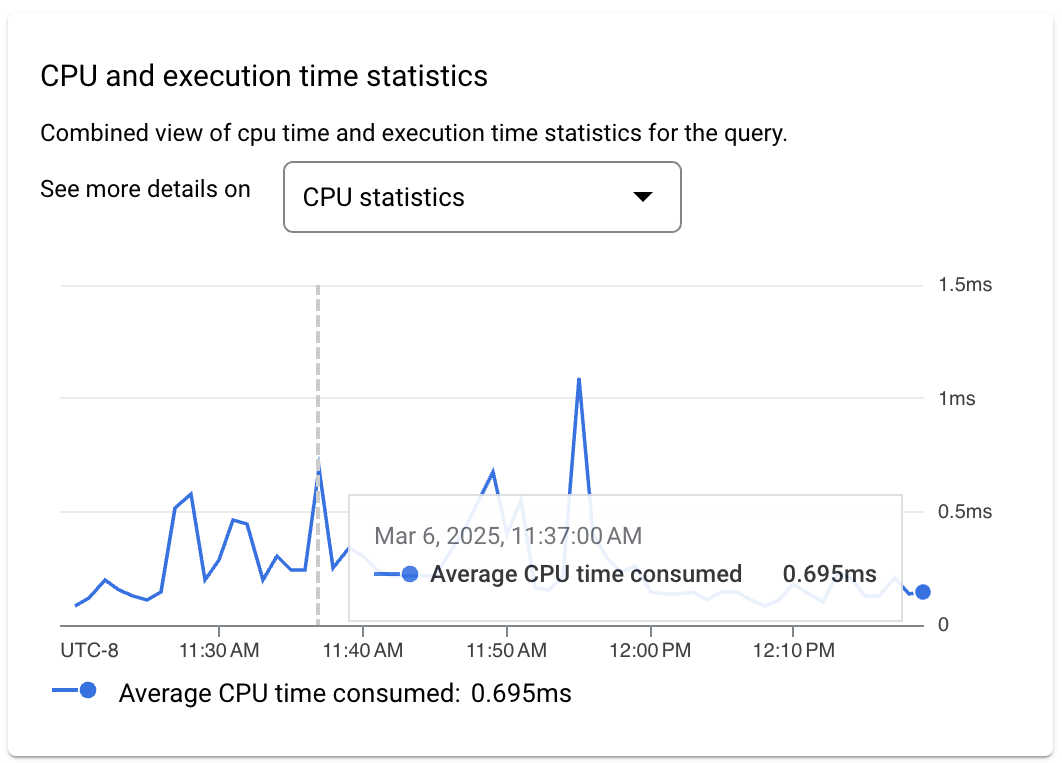Click the first data point at chart start
The image size is (1062, 763).
(x=75, y=604)
